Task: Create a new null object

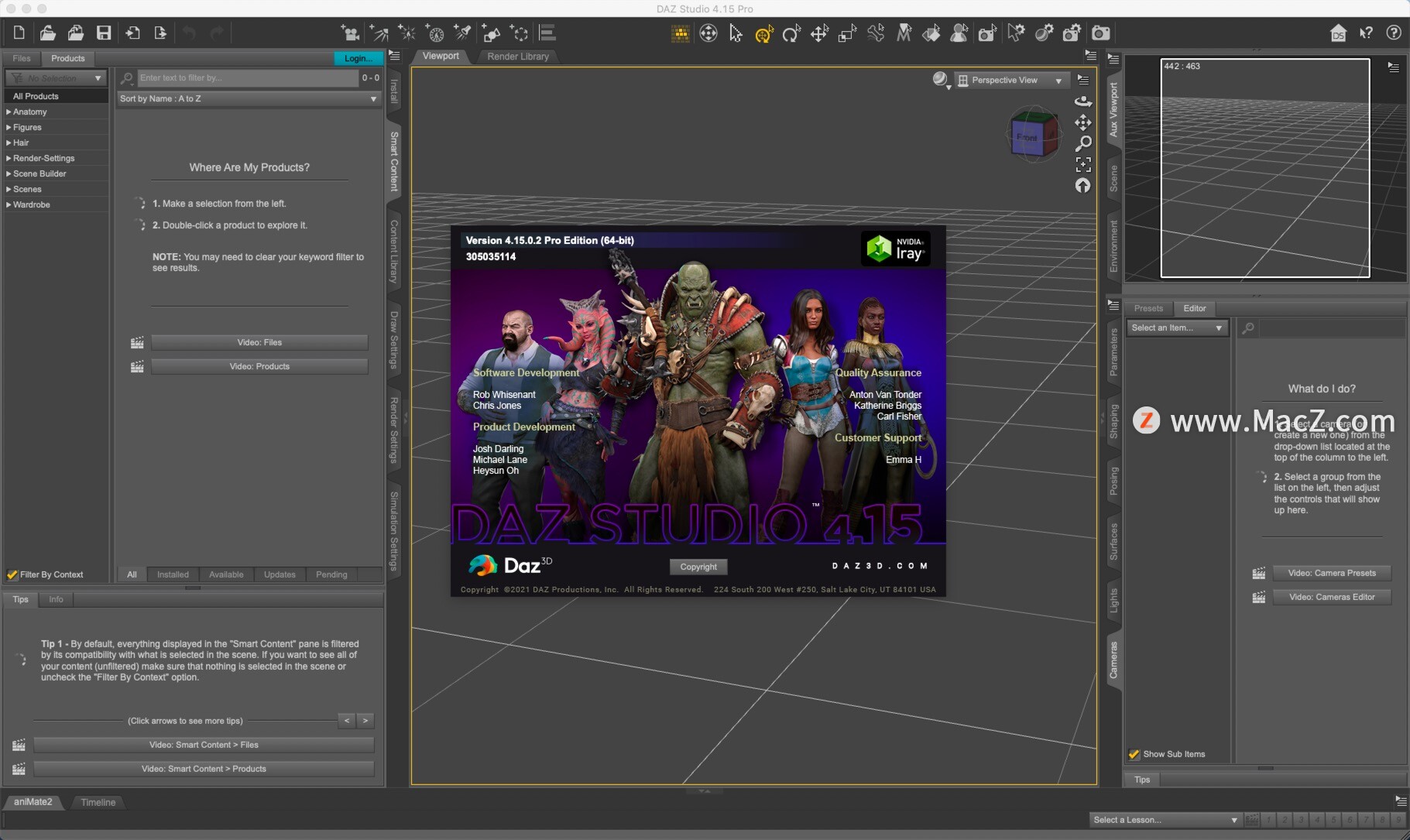Action: pos(520,33)
